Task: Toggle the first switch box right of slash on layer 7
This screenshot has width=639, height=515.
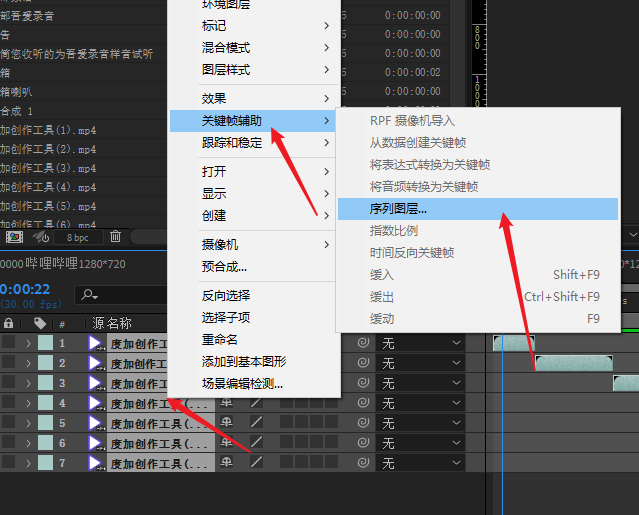Action: 286,462
